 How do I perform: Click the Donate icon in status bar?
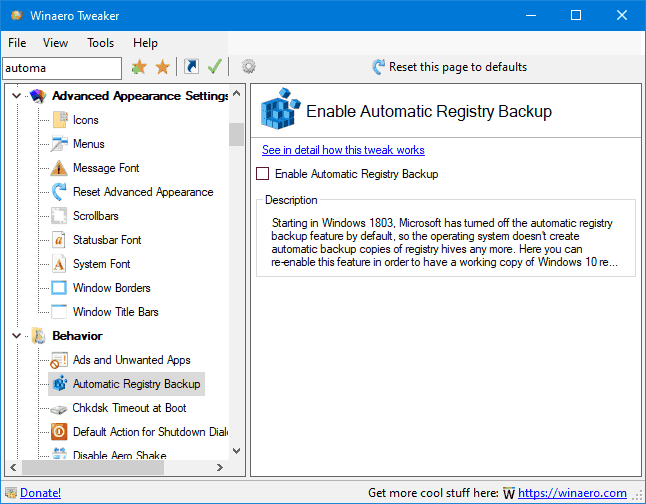click(11, 492)
